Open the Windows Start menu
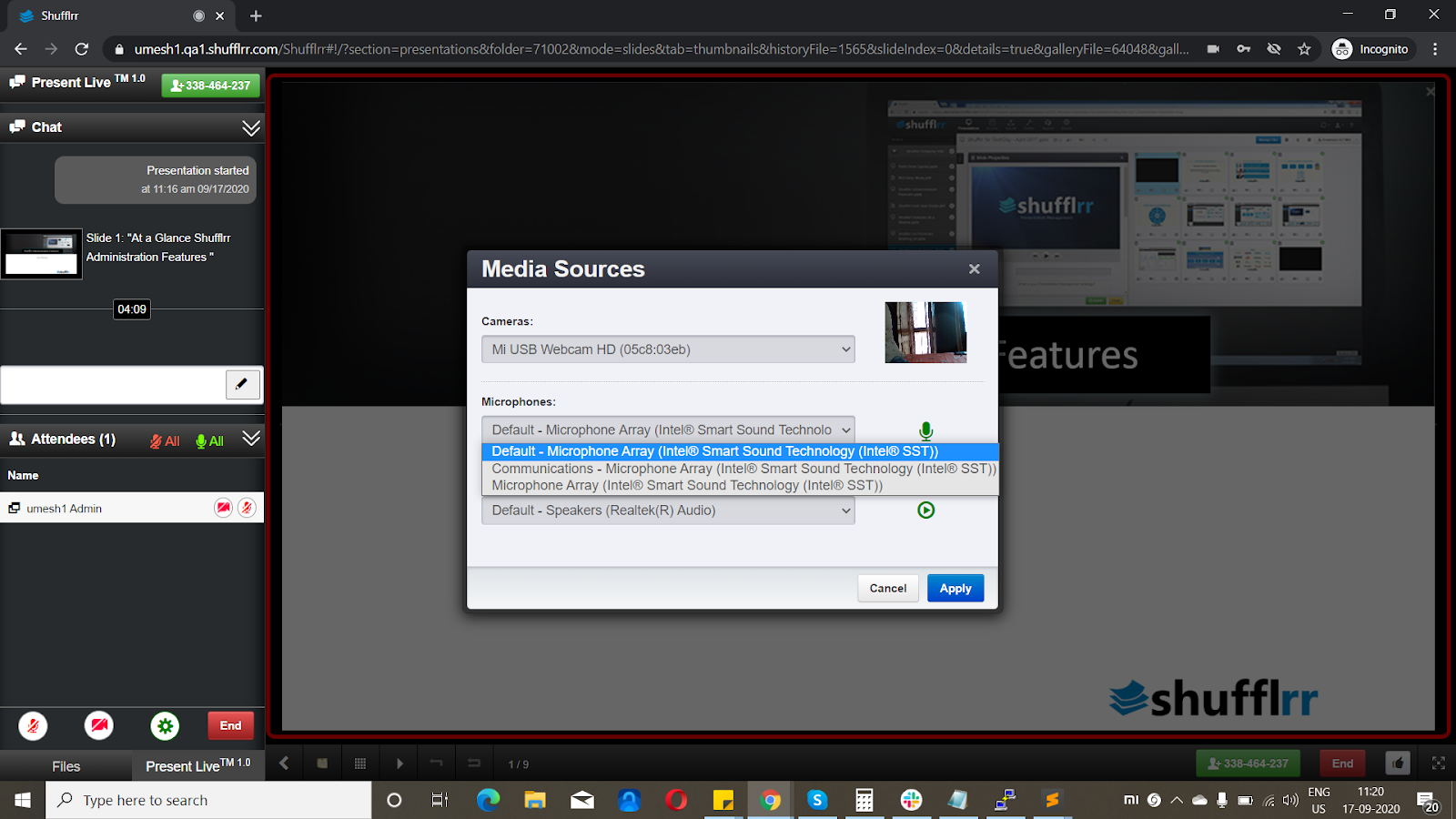Viewport: 1456px width, 819px height. point(23,800)
